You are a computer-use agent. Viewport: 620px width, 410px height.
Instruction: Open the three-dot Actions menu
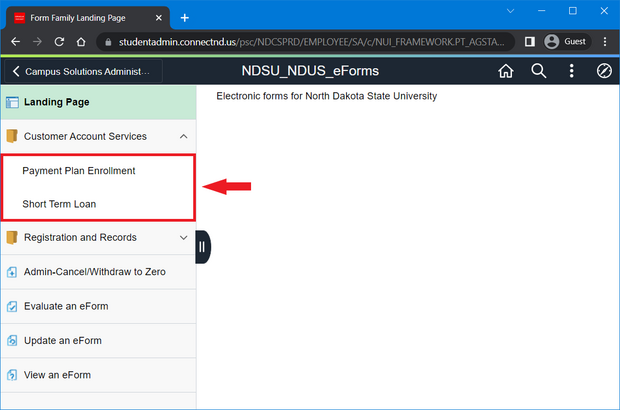point(571,71)
